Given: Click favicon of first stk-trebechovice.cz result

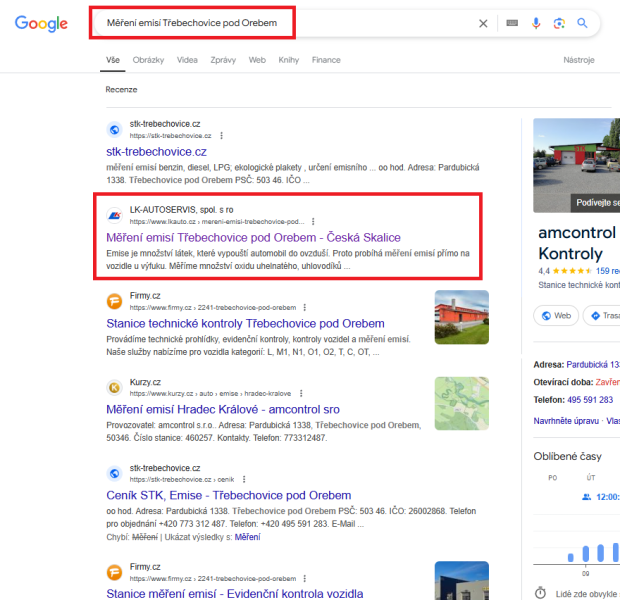Looking at the screenshot, I should [114, 130].
